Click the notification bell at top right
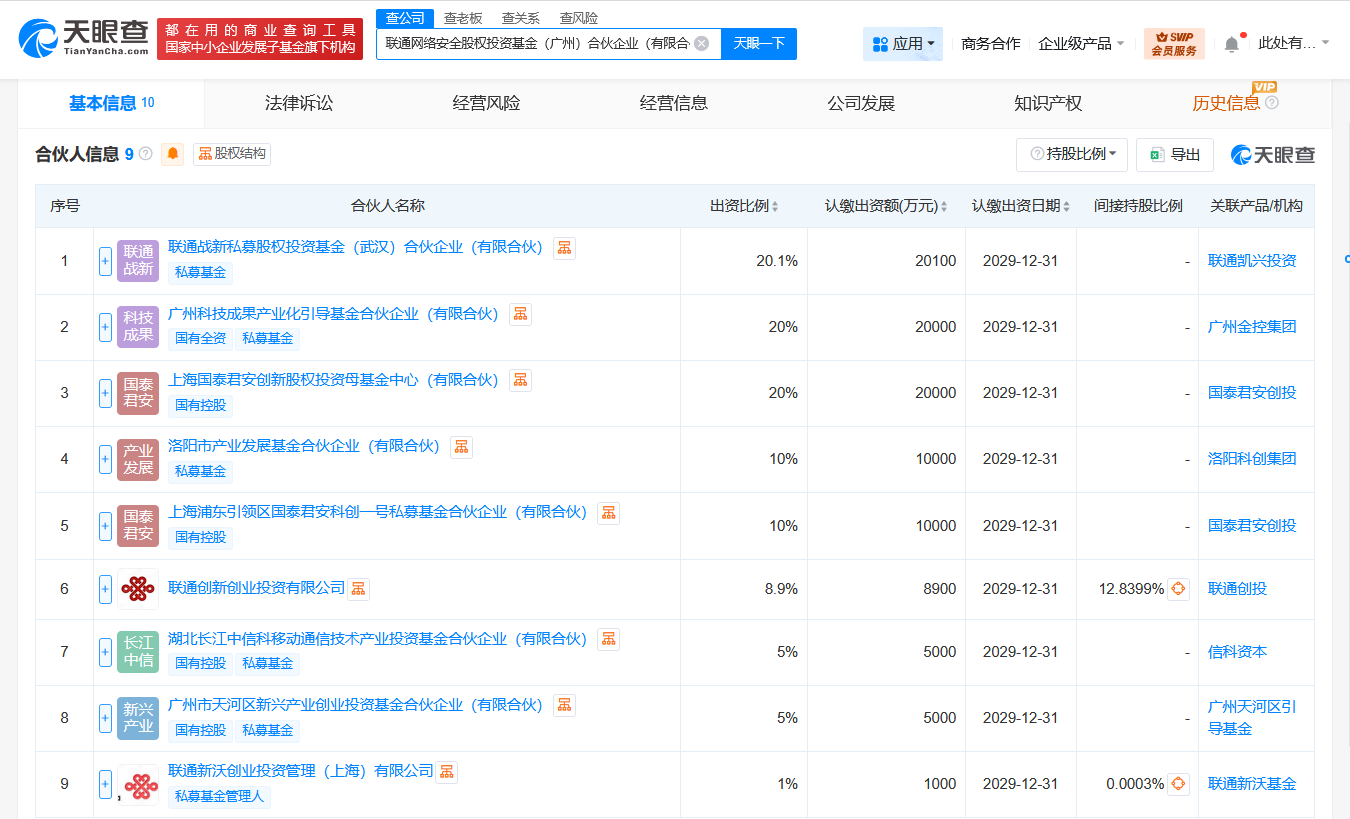The image size is (1350, 819). coord(1231,44)
